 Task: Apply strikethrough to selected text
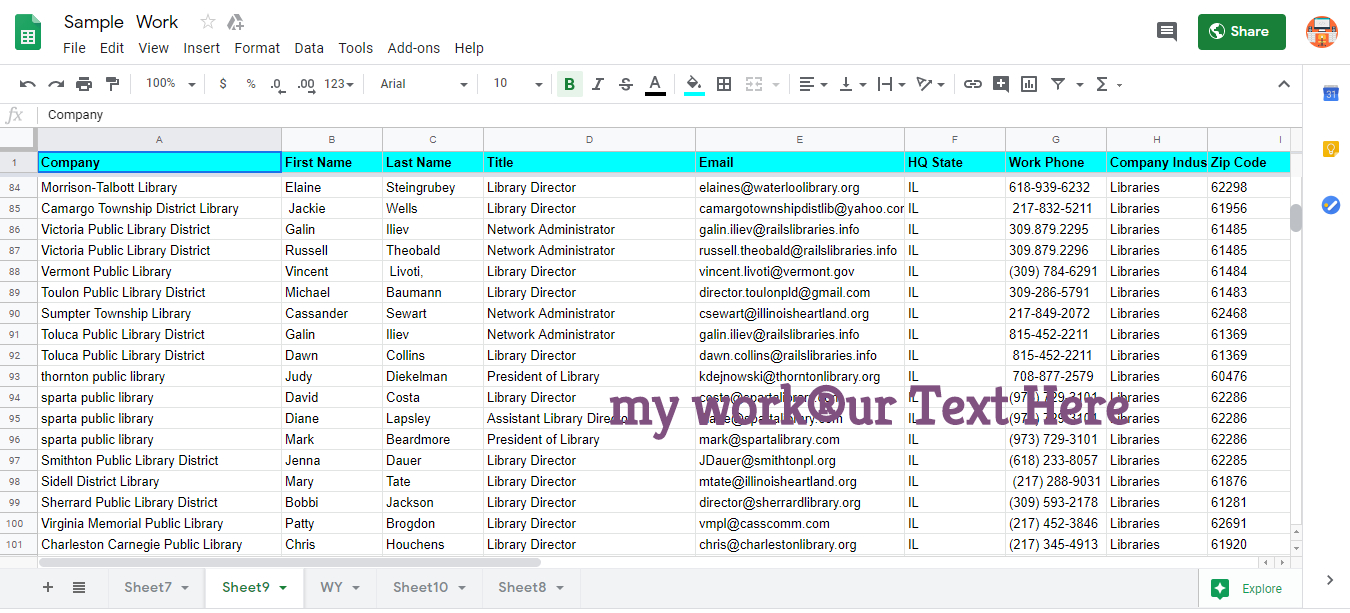point(625,84)
